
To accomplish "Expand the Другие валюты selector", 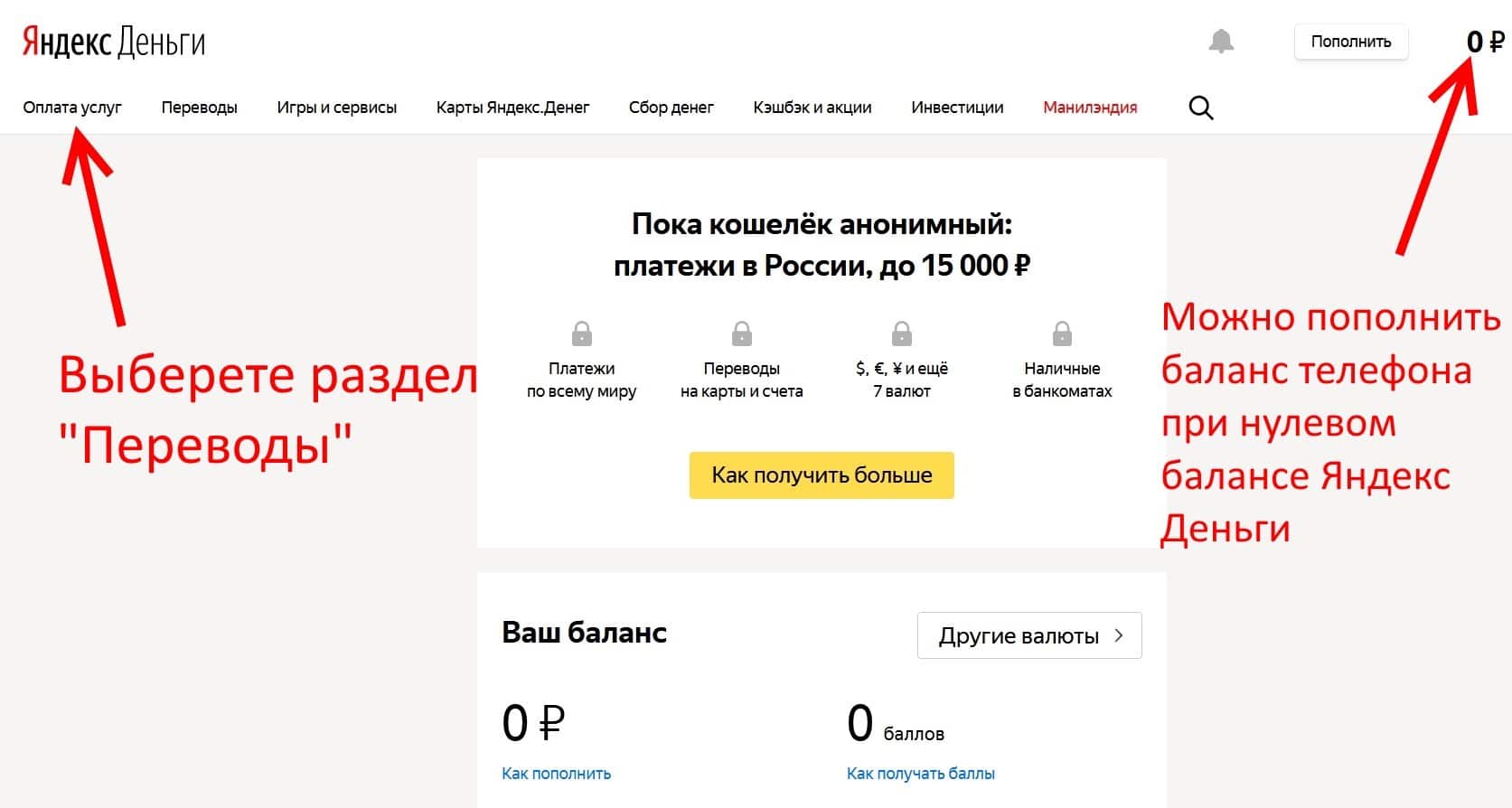I will pos(1029,635).
